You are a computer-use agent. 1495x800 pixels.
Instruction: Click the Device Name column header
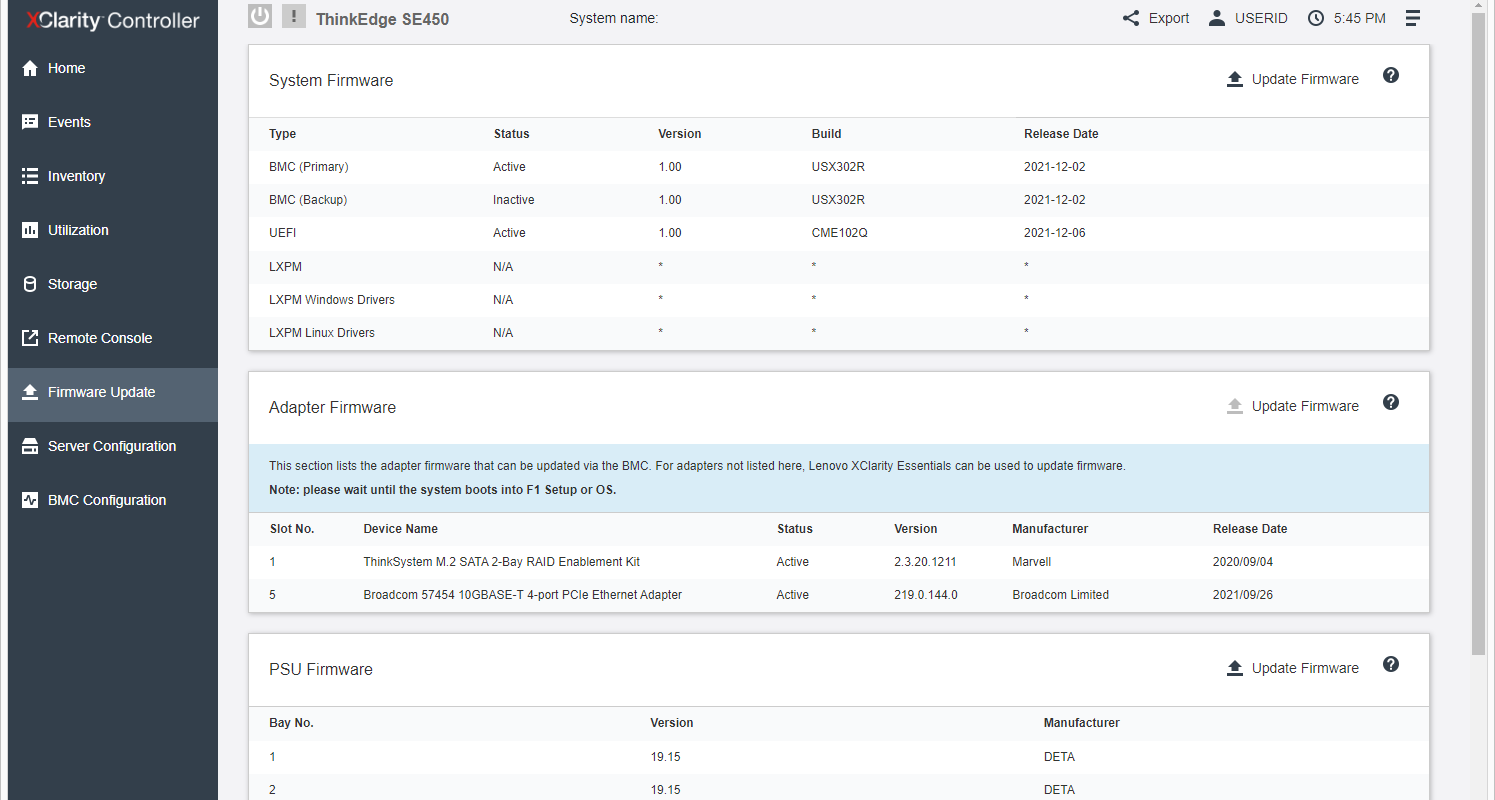coord(401,529)
